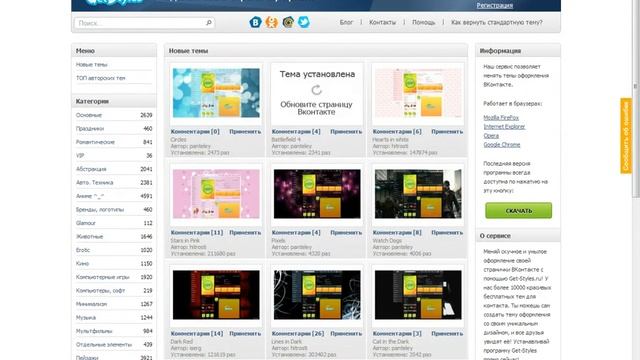
Task: Follow the Mozilla Firefox link
Action: pyautogui.click(x=501, y=118)
